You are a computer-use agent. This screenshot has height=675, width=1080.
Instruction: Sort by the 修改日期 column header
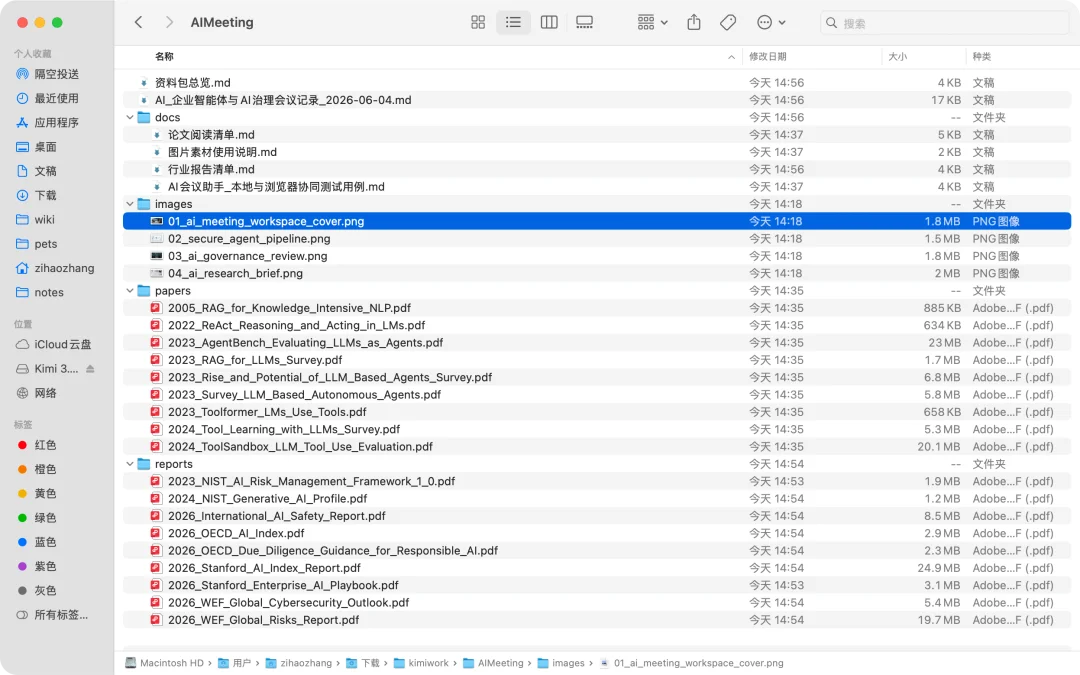click(x=767, y=56)
